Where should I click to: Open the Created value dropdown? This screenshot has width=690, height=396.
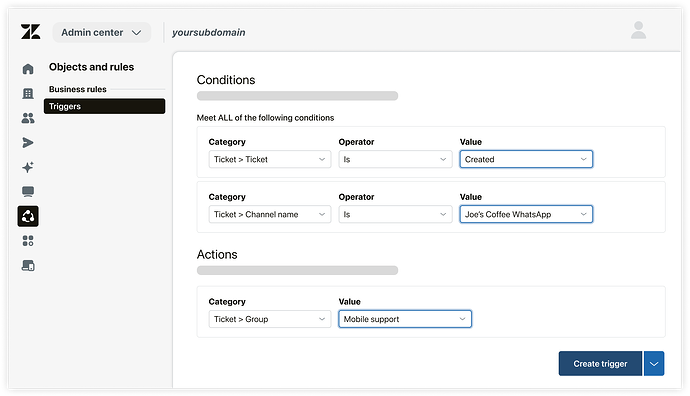click(x=526, y=159)
